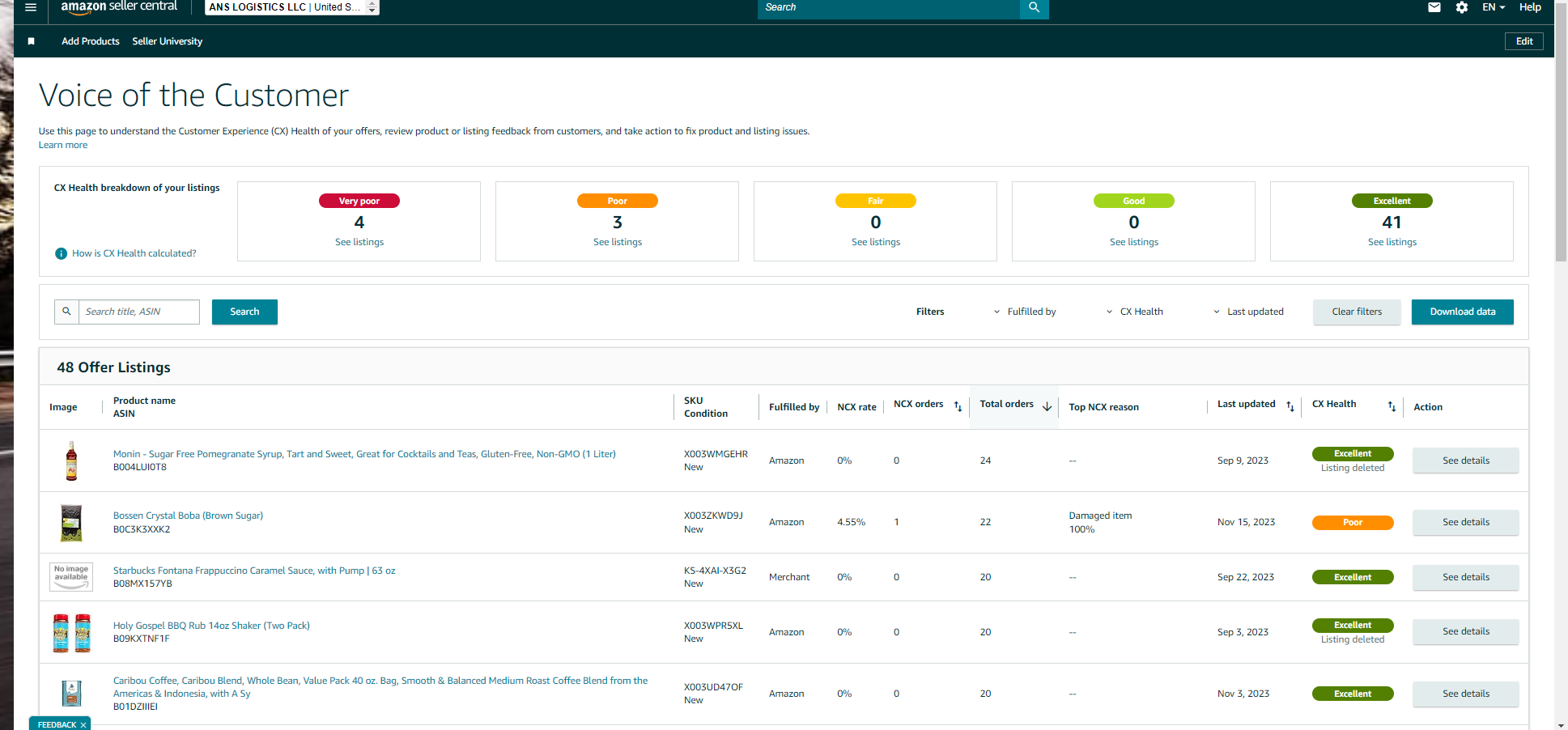Click See details for Starbucks Fontana sauce
The height and width of the screenshot is (730, 1568).
[x=1466, y=577]
